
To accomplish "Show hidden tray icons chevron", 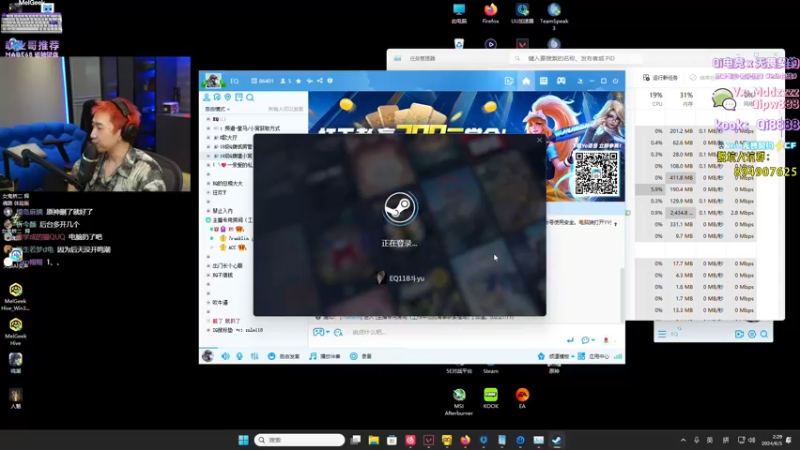I will point(683,440).
